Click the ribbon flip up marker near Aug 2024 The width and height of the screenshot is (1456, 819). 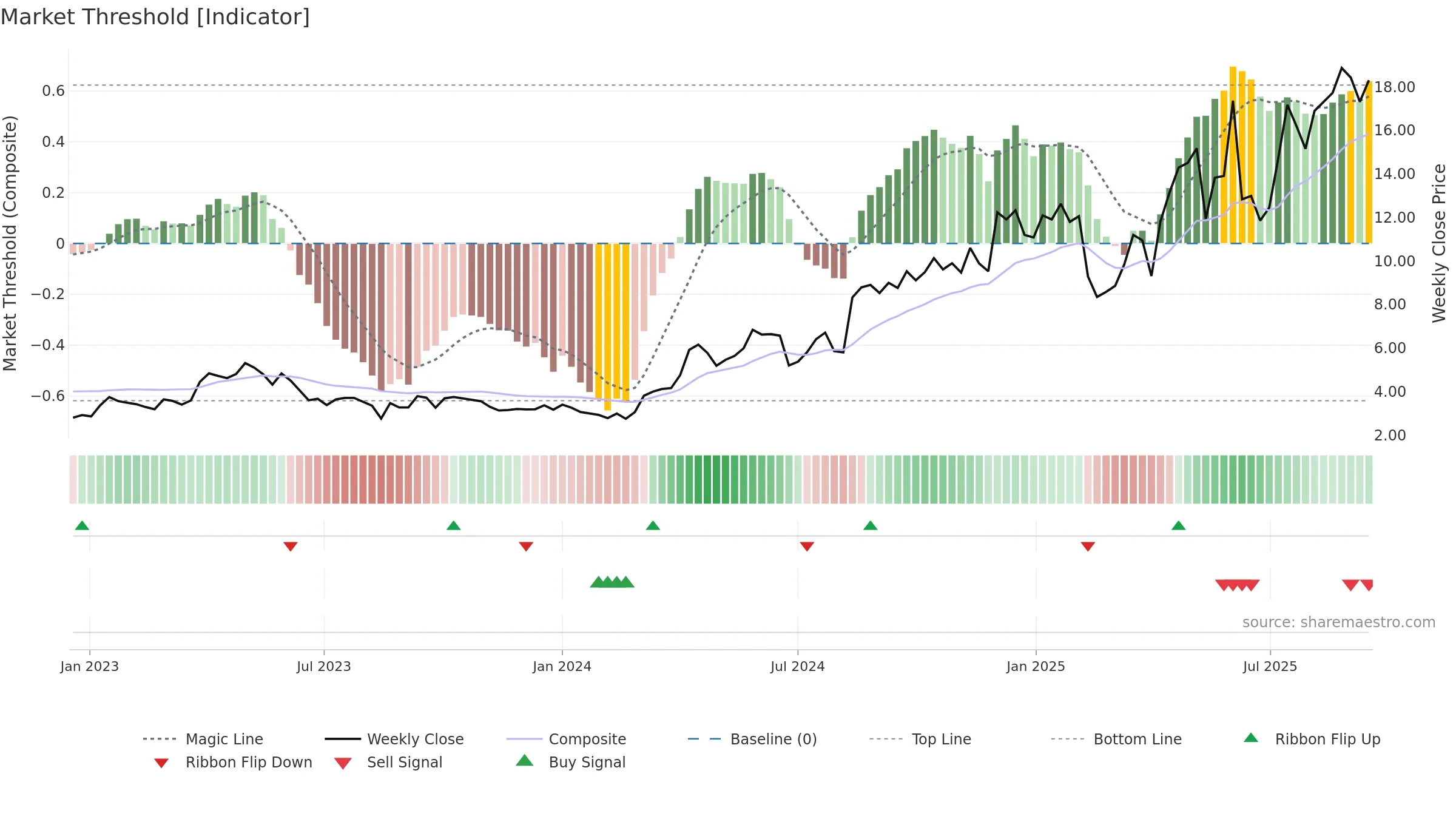[871, 525]
